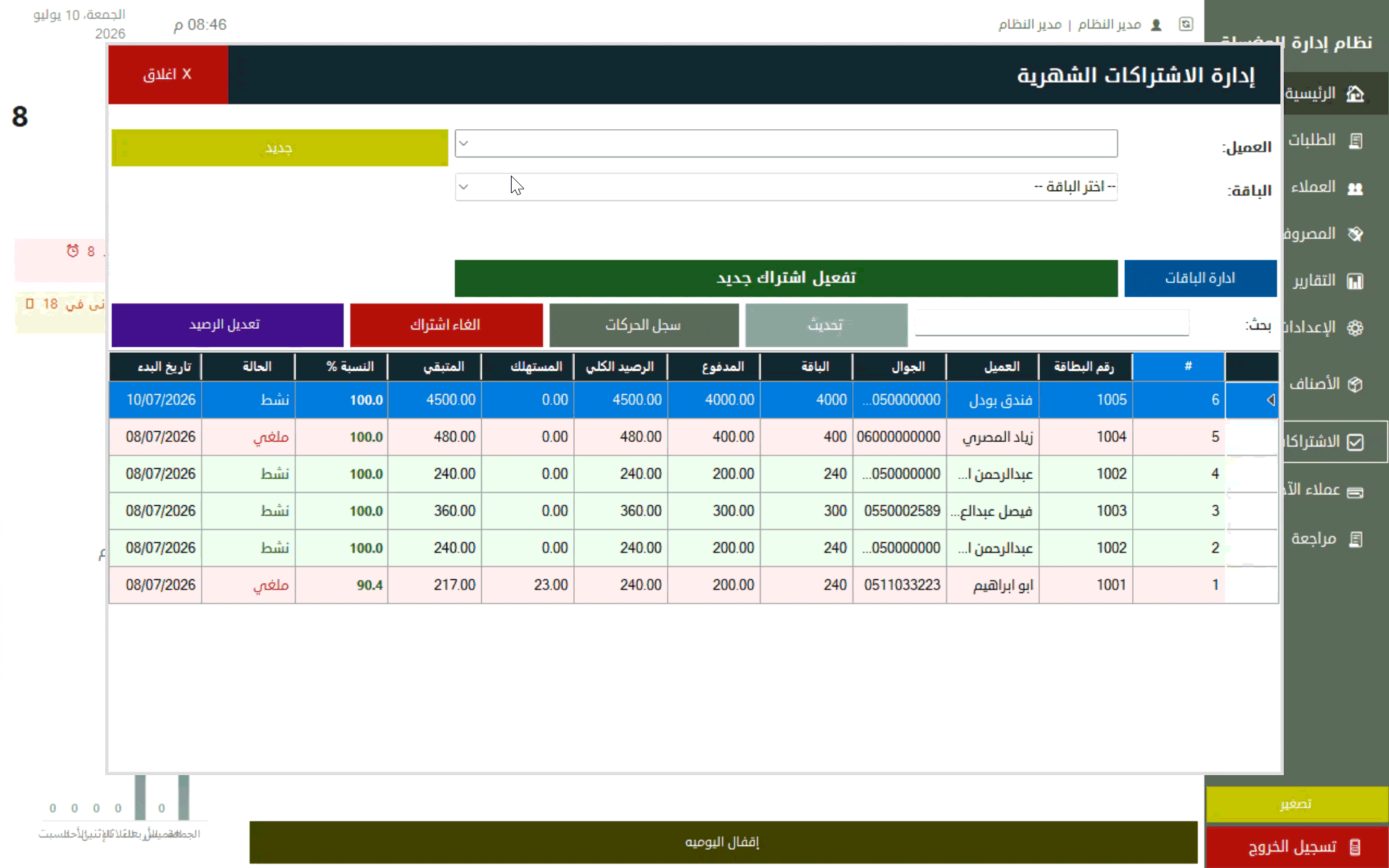Sort by المدفوع column header
The height and width of the screenshot is (868, 1389).
(714, 367)
